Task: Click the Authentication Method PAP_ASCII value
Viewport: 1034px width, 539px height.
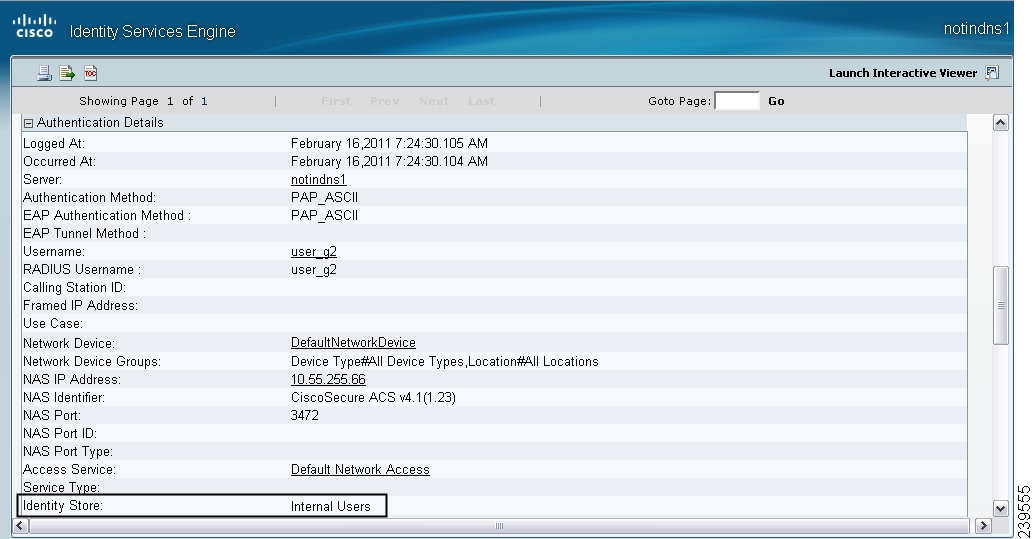Action: 324,197
